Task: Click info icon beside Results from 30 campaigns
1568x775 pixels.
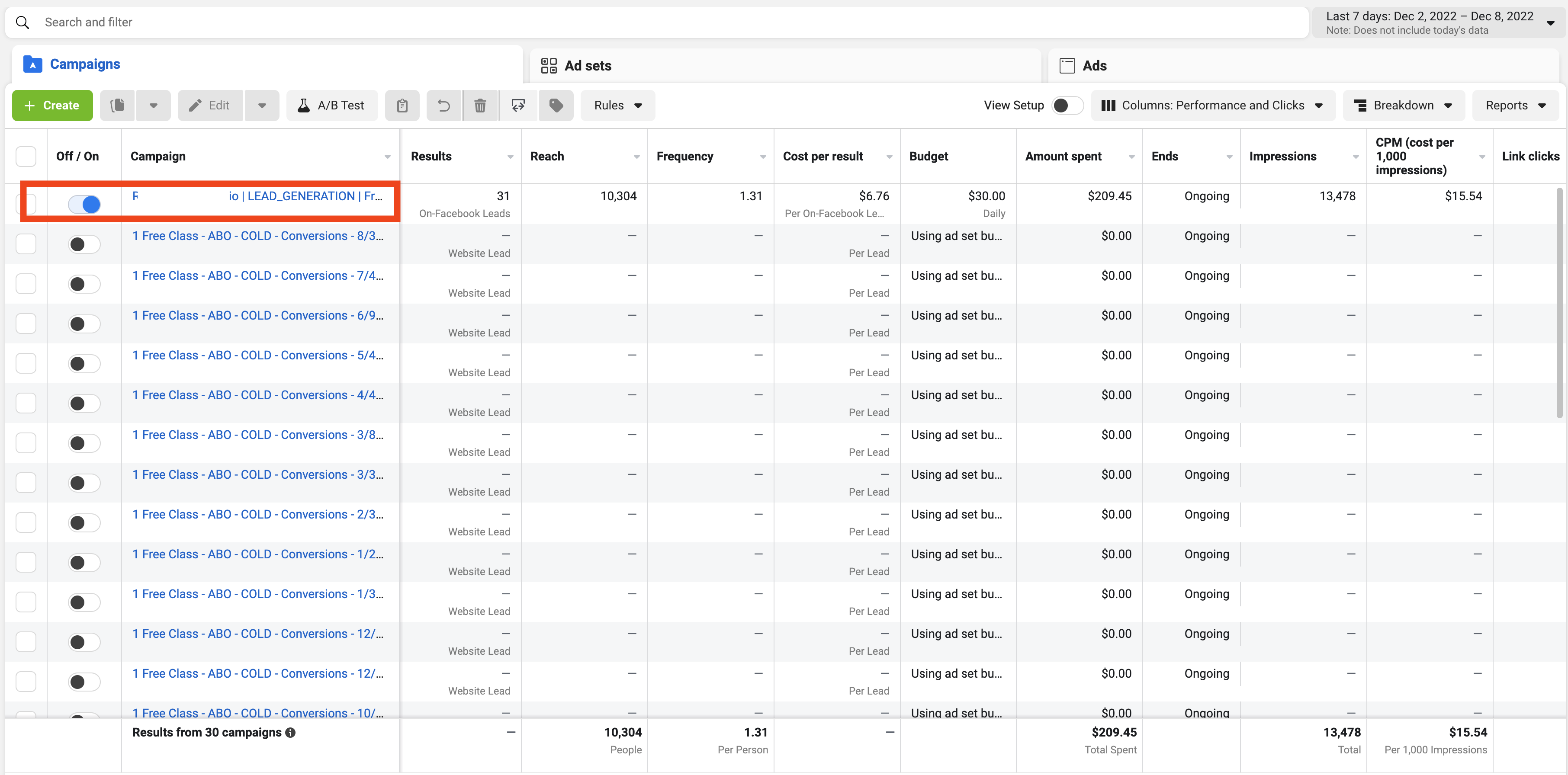Action: click(x=290, y=733)
